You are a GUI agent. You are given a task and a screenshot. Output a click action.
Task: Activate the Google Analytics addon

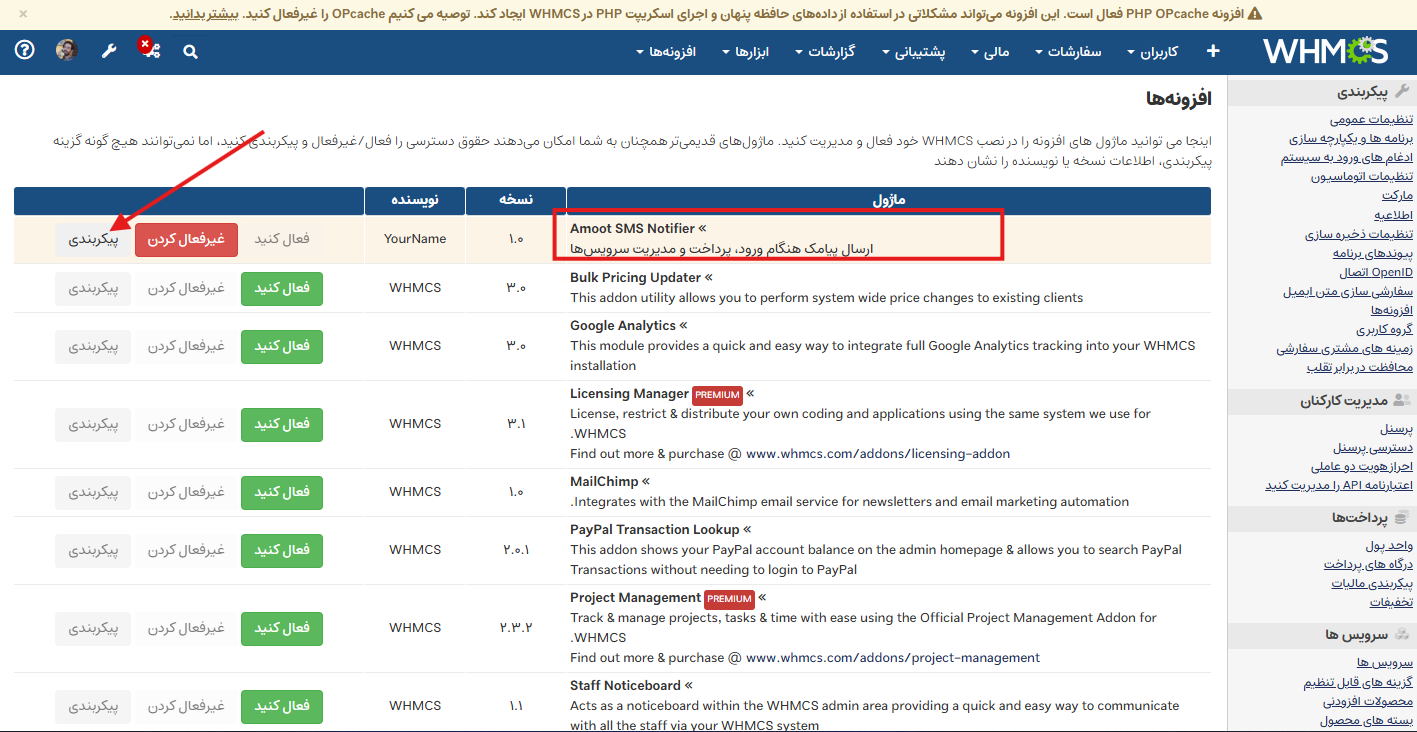[x=282, y=346]
